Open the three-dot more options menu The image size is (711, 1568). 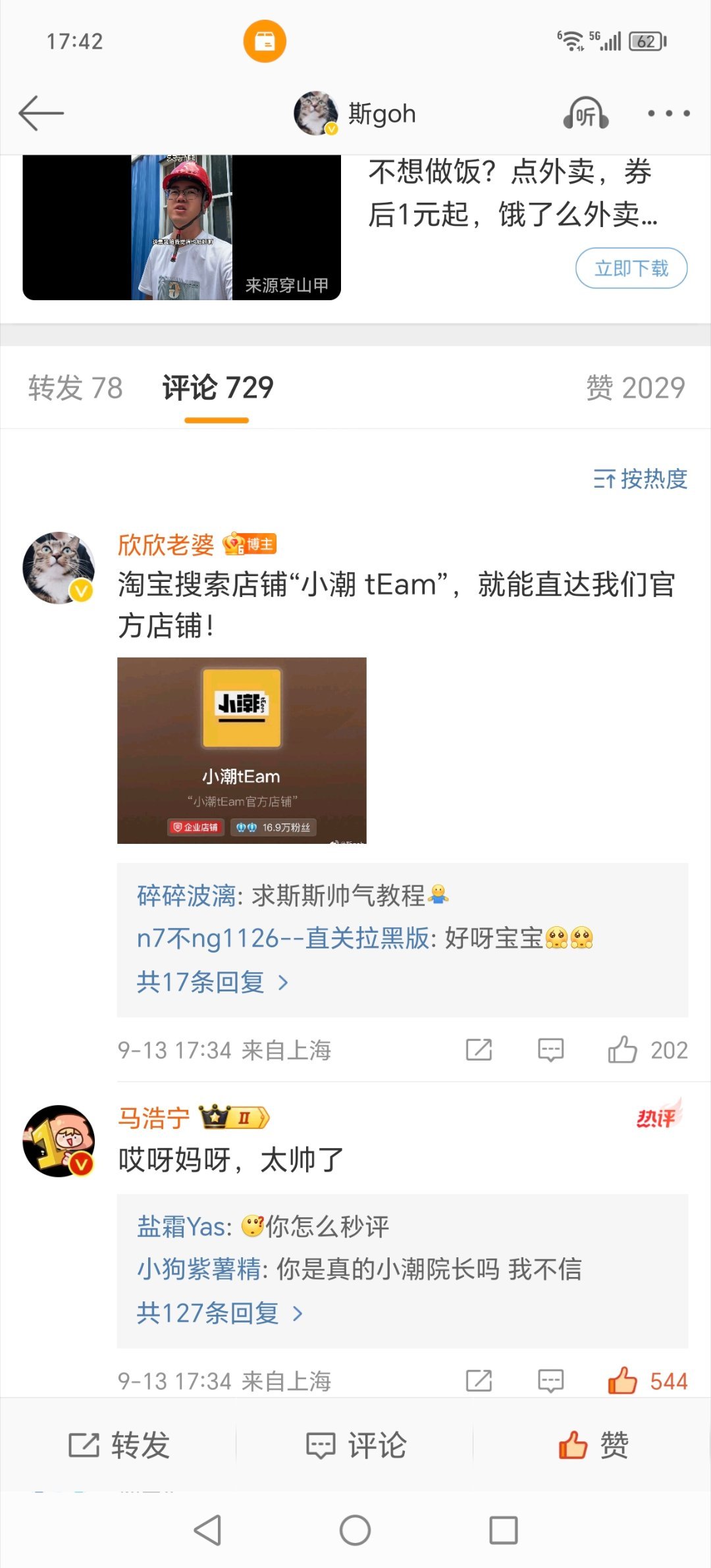tap(668, 114)
